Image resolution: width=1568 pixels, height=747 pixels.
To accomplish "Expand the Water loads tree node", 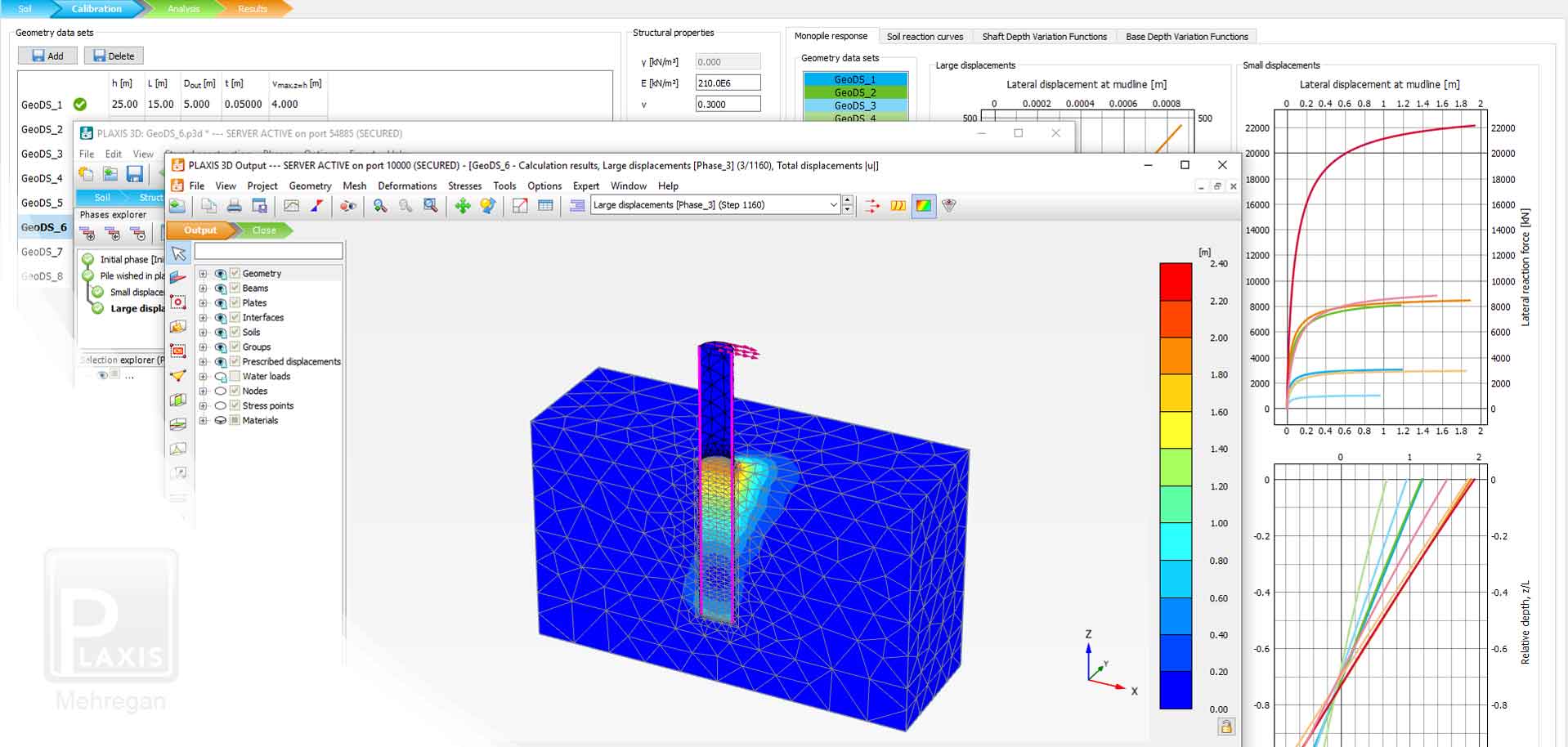I will point(203,376).
